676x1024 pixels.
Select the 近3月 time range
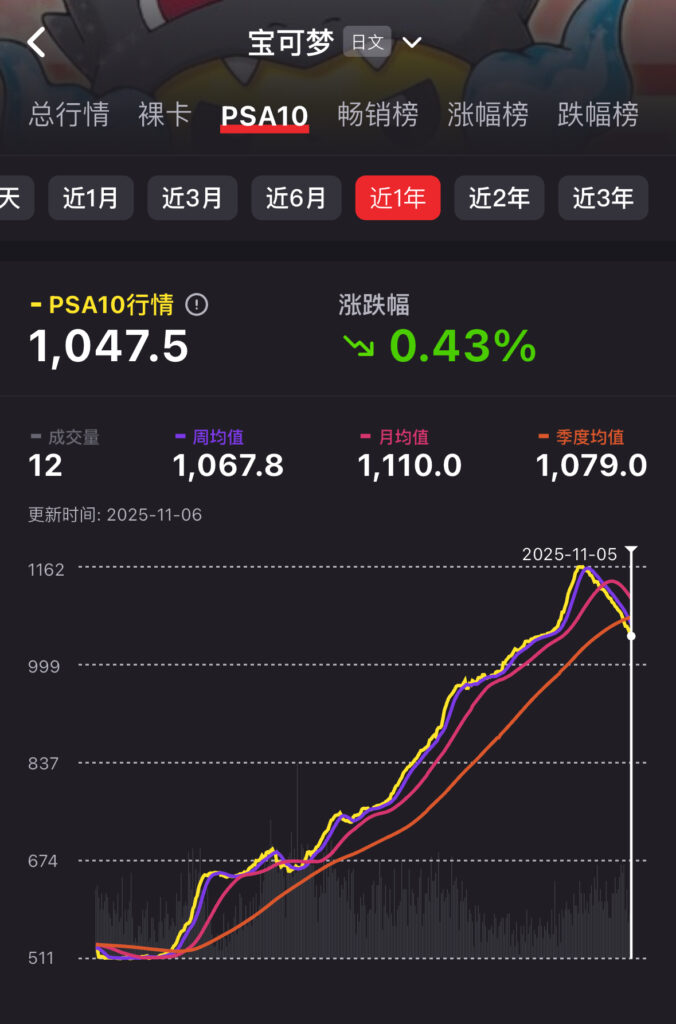click(x=192, y=198)
